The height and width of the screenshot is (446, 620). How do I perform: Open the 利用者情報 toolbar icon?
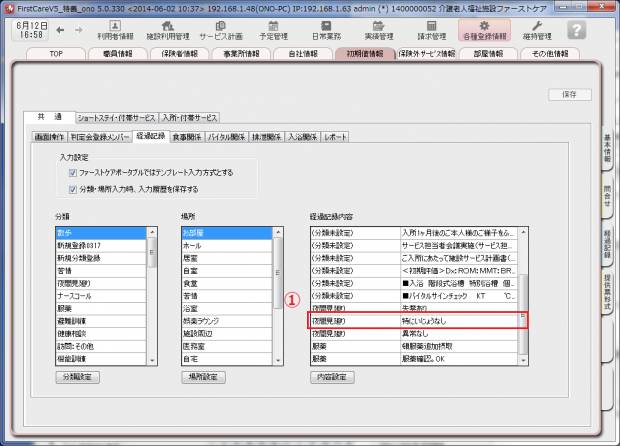pos(114,30)
